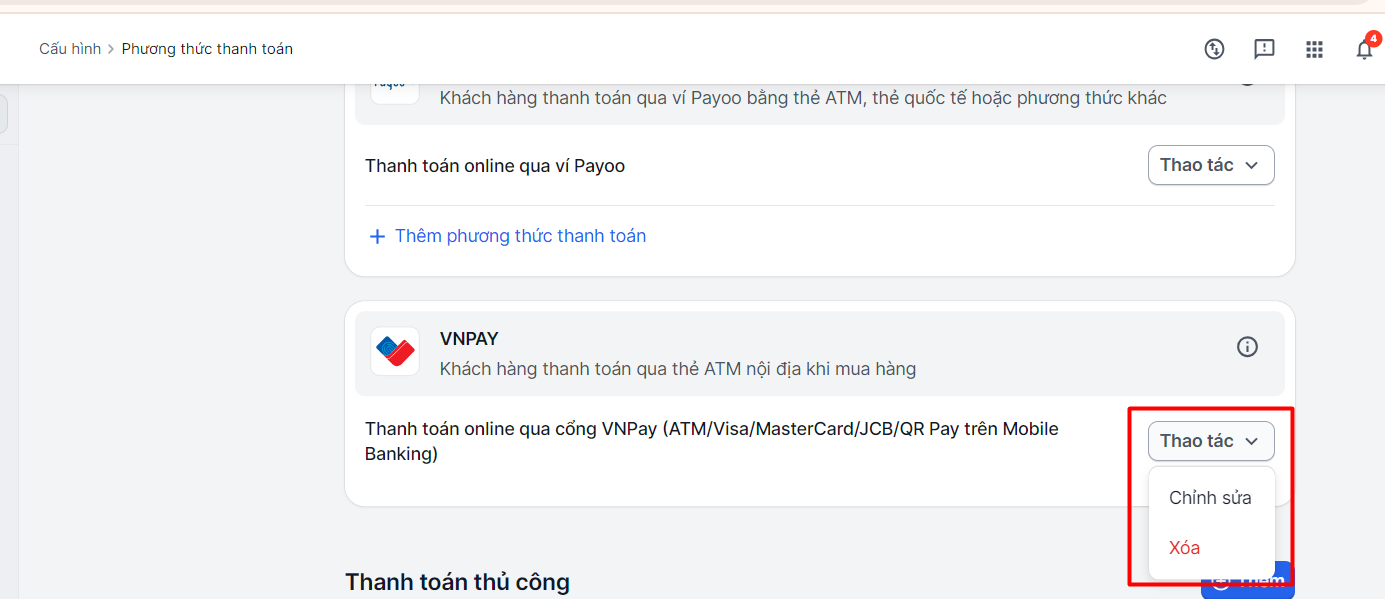Go to Cấu hình in the breadcrumb
This screenshot has height=599, width=1385.
[x=70, y=49]
